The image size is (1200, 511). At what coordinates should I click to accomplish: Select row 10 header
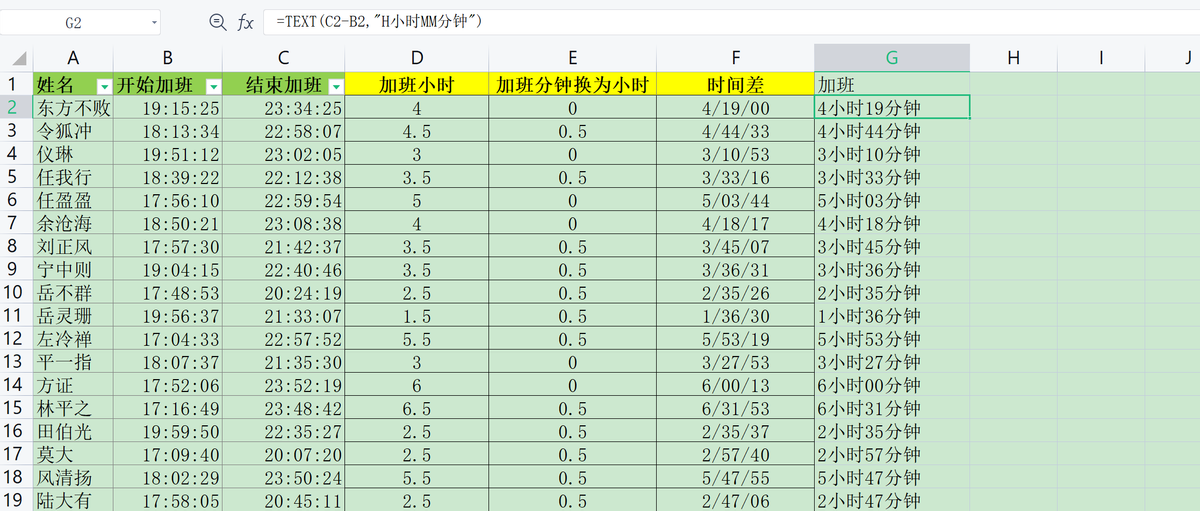(16, 292)
